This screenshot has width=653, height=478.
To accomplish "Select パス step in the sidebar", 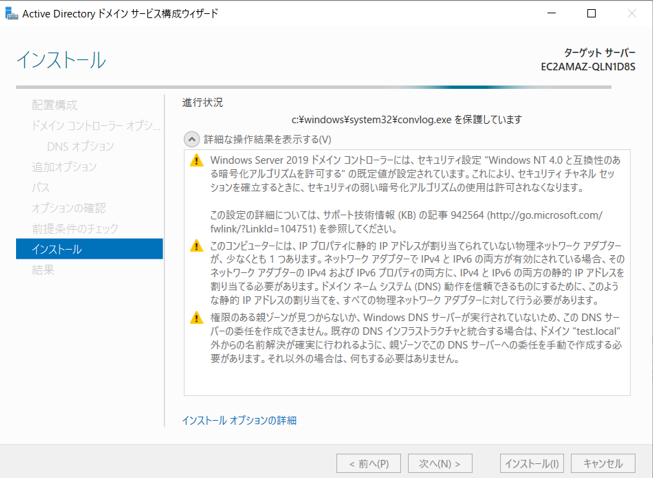I will tap(40, 187).
